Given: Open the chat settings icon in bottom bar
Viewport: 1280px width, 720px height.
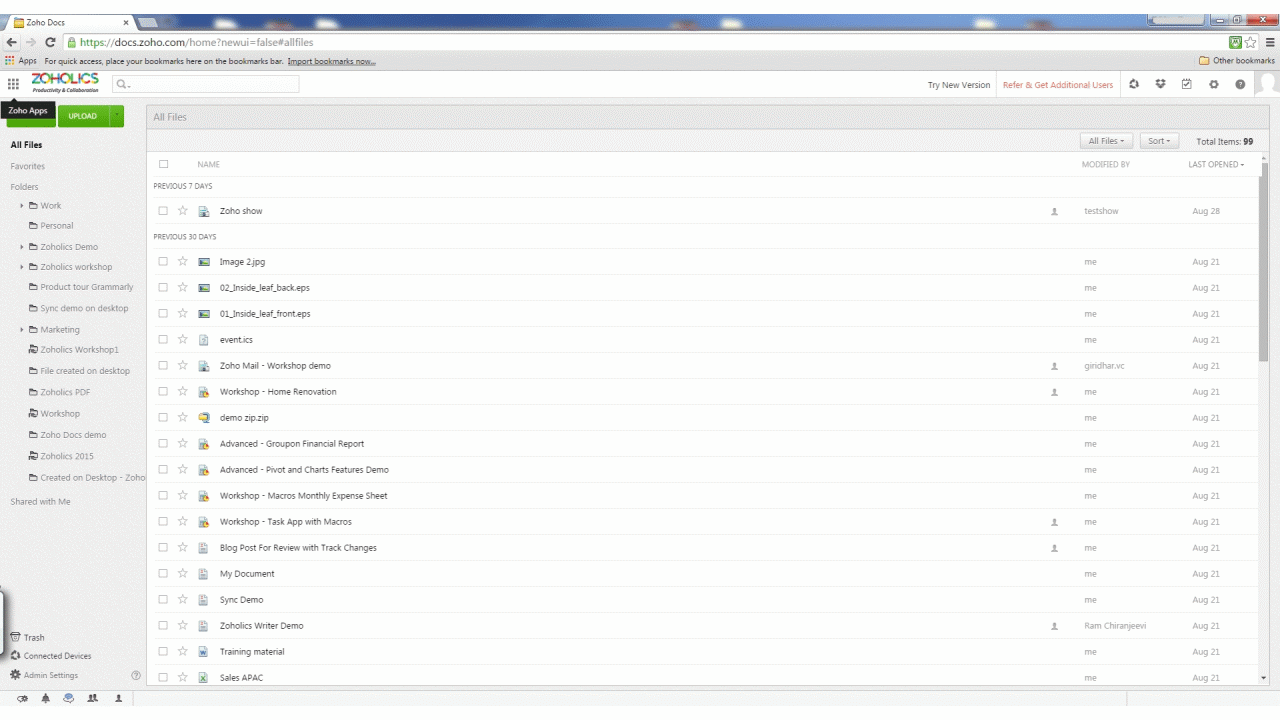Looking at the screenshot, I should [22, 698].
